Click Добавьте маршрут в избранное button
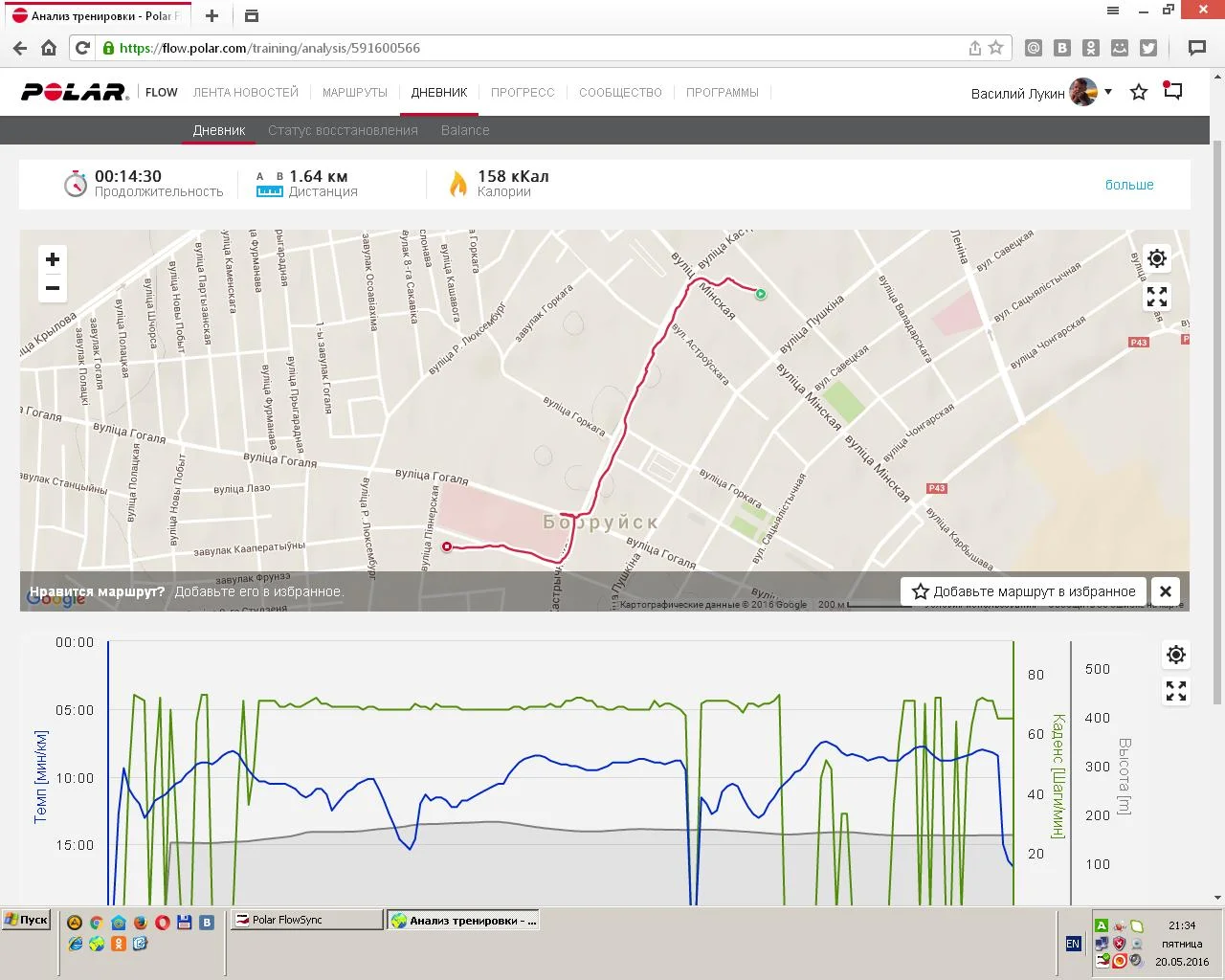1225x980 pixels. pos(1024,591)
